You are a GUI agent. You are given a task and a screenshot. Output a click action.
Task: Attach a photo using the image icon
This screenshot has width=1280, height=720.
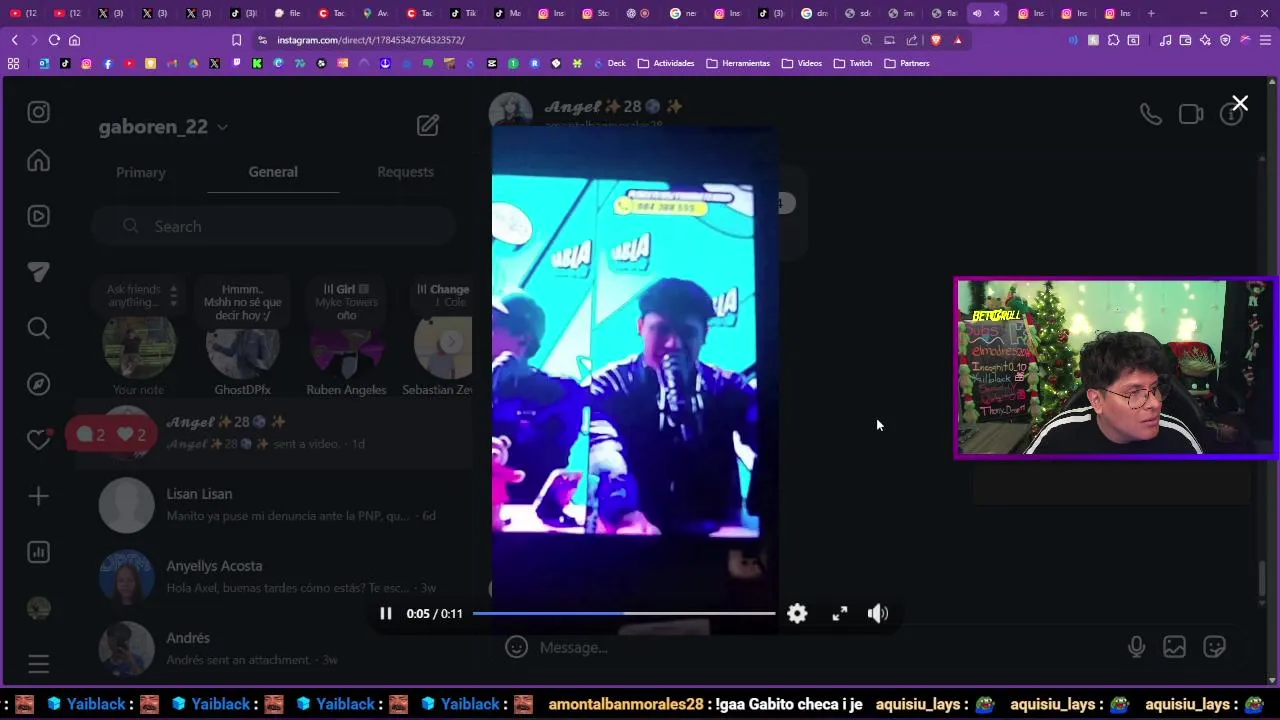1175,647
